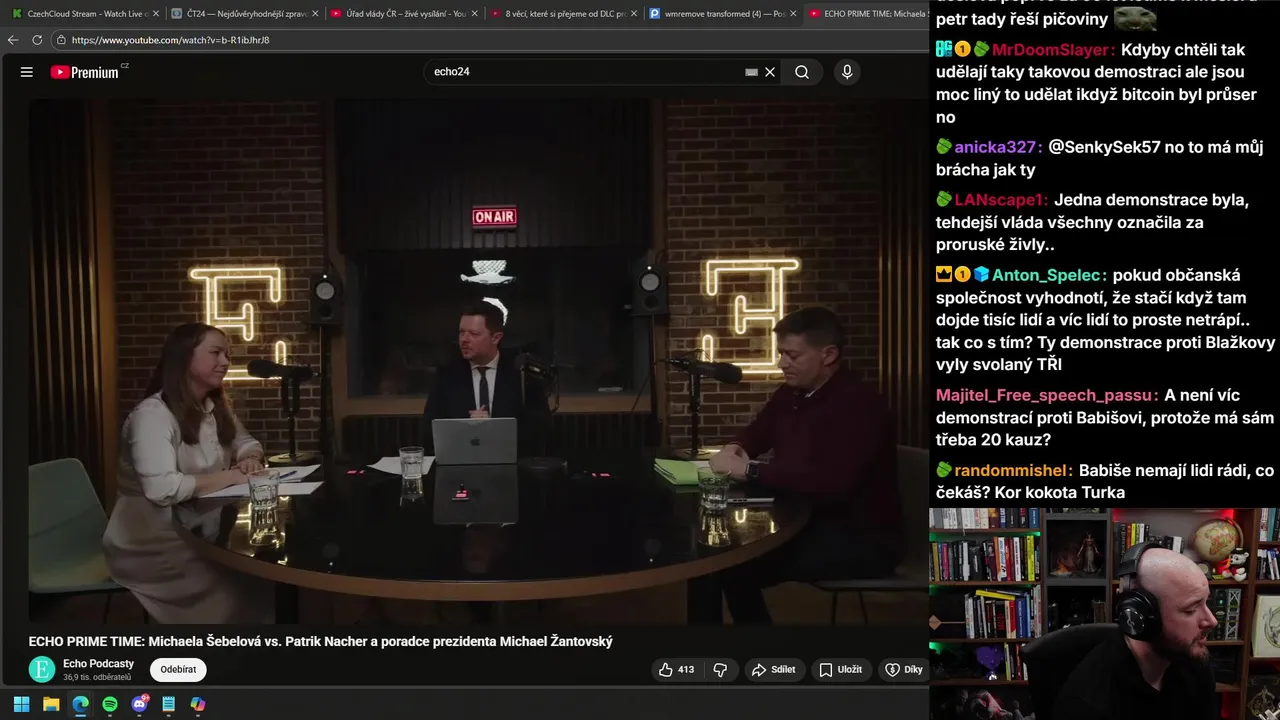Click the streamer webcam overlay
Image resolution: width=1280 pixels, height=720 pixels.
(x=1104, y=613)
